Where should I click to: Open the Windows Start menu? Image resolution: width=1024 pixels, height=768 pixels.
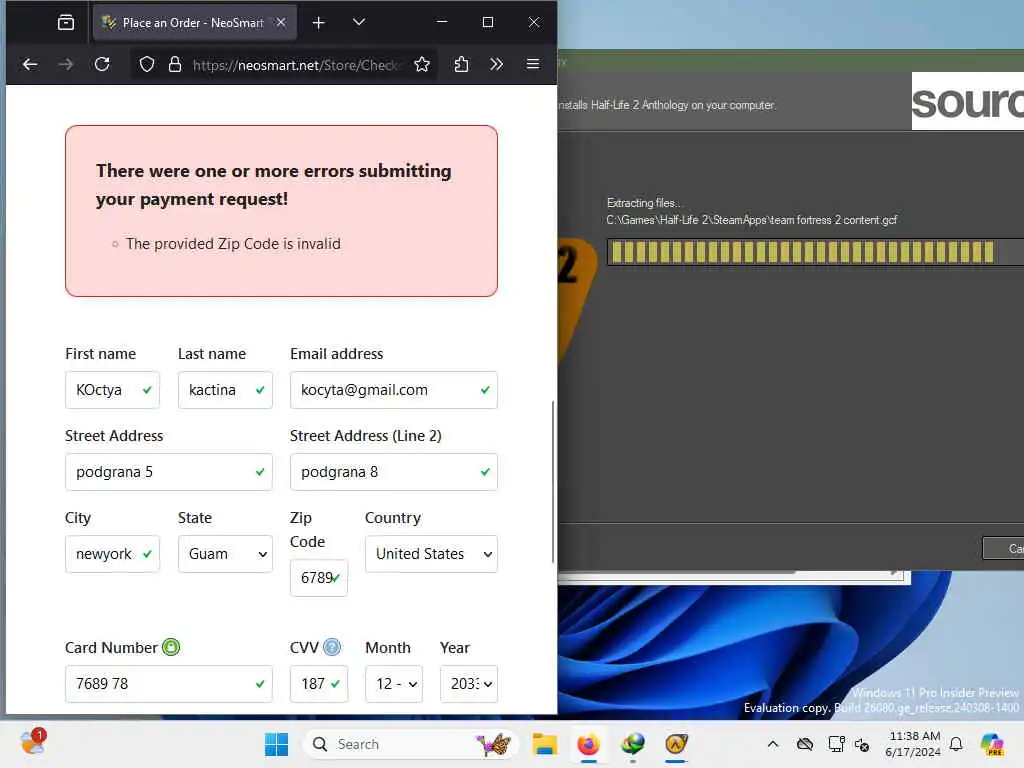pos(276,744)
